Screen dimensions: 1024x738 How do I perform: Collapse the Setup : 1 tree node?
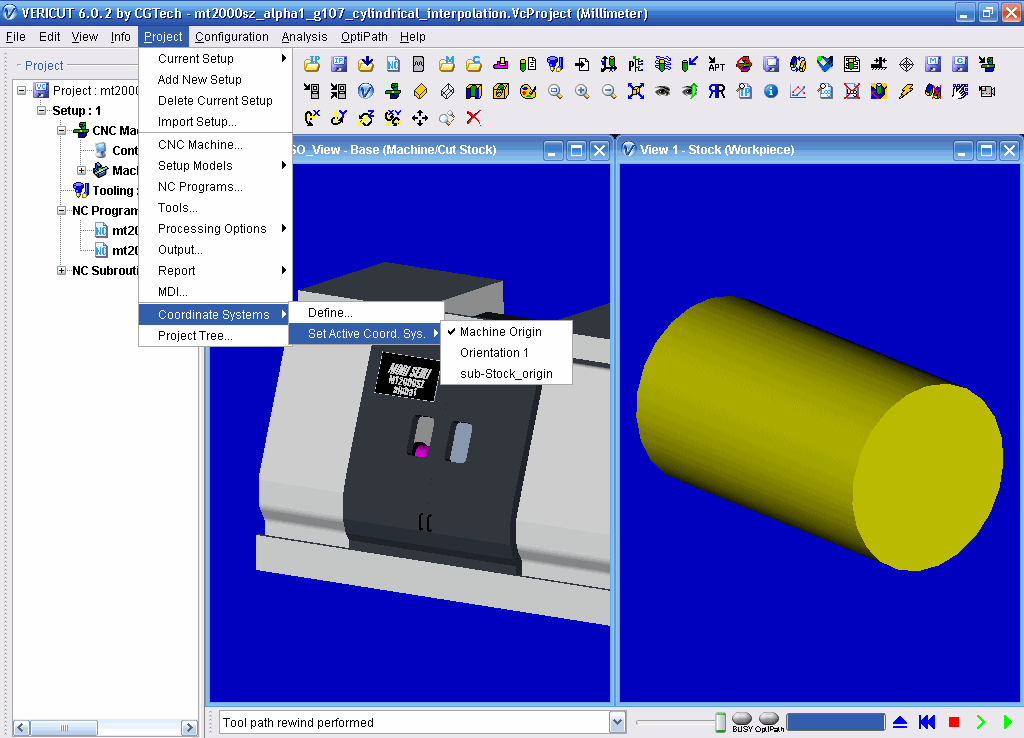pos(42,110)
